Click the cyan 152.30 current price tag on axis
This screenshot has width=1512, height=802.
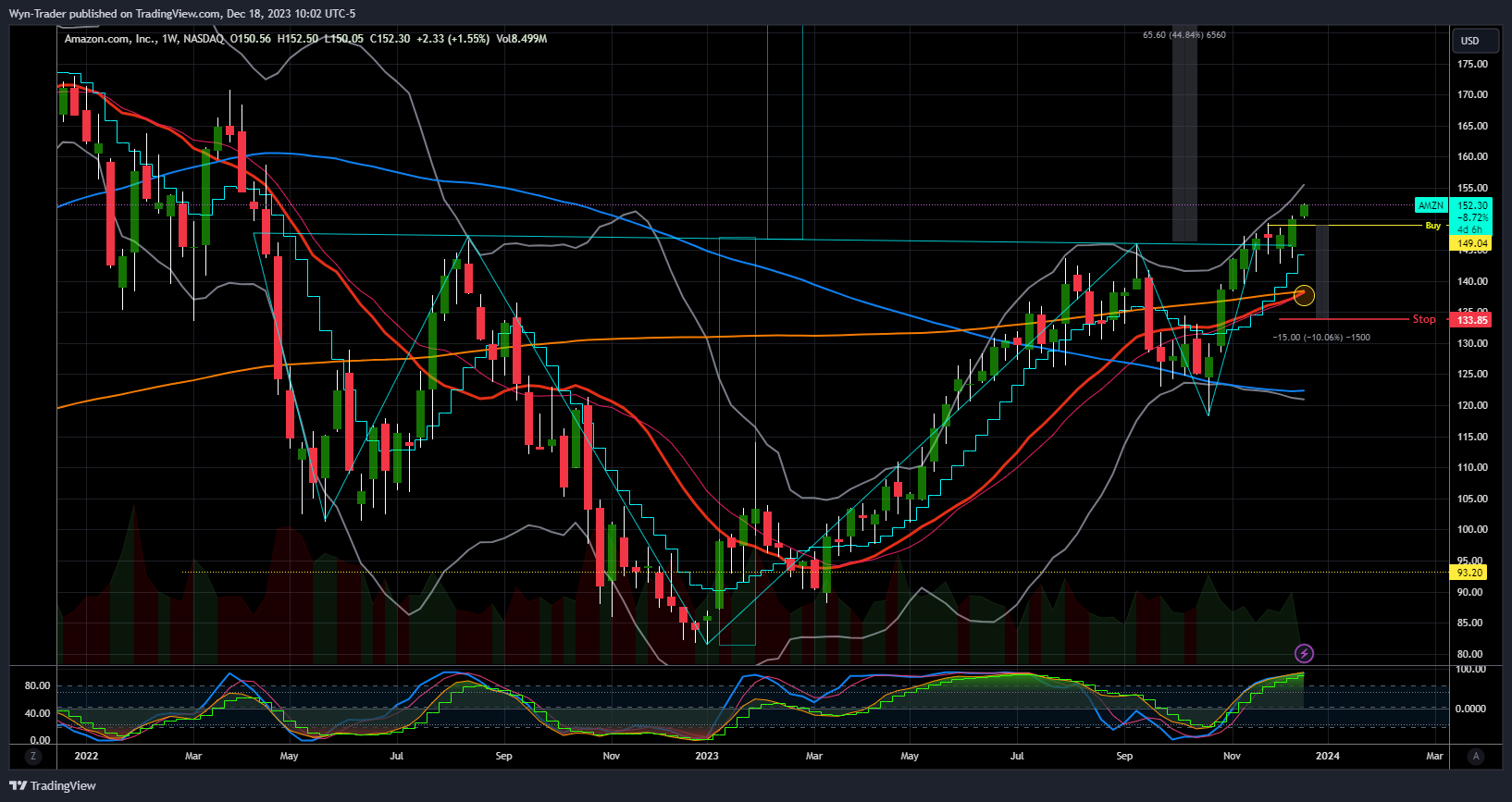click(1472, 205)
